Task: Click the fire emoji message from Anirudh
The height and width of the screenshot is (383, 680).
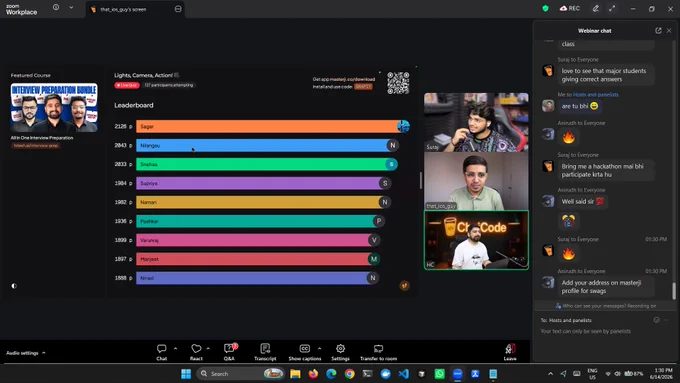Action: (569, 137)
